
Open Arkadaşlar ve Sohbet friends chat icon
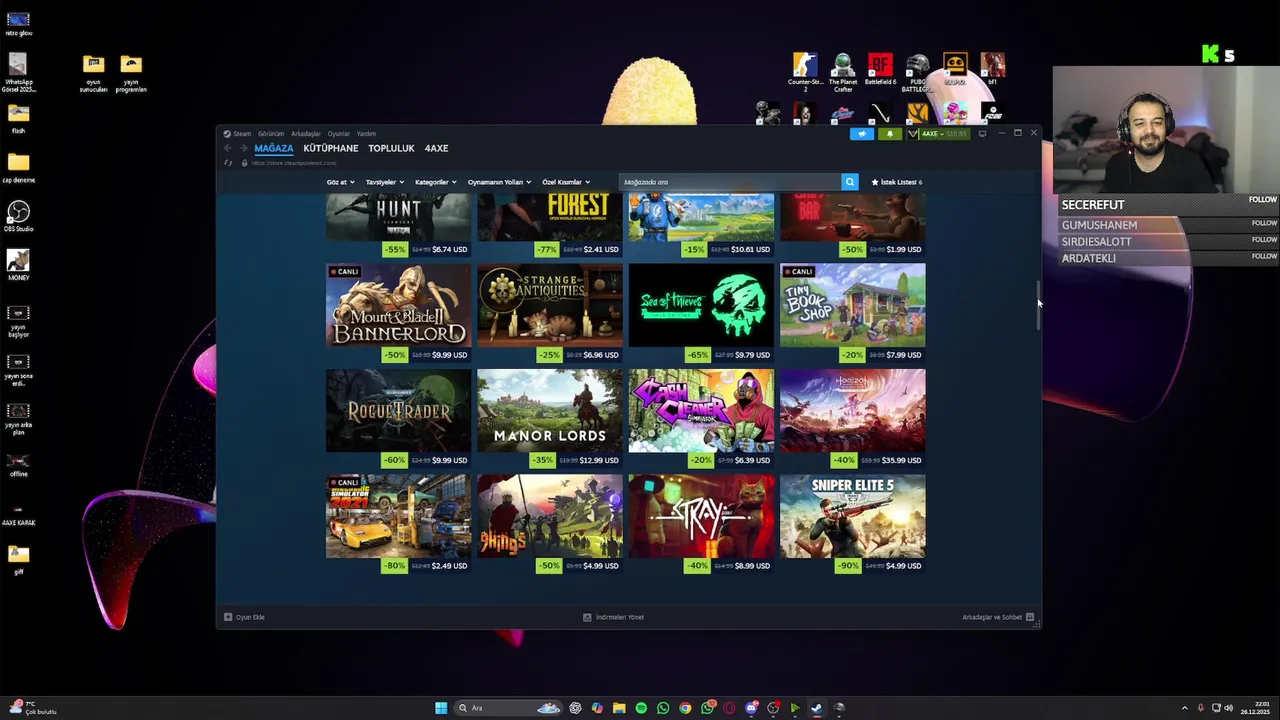(x=1030, y=617)
